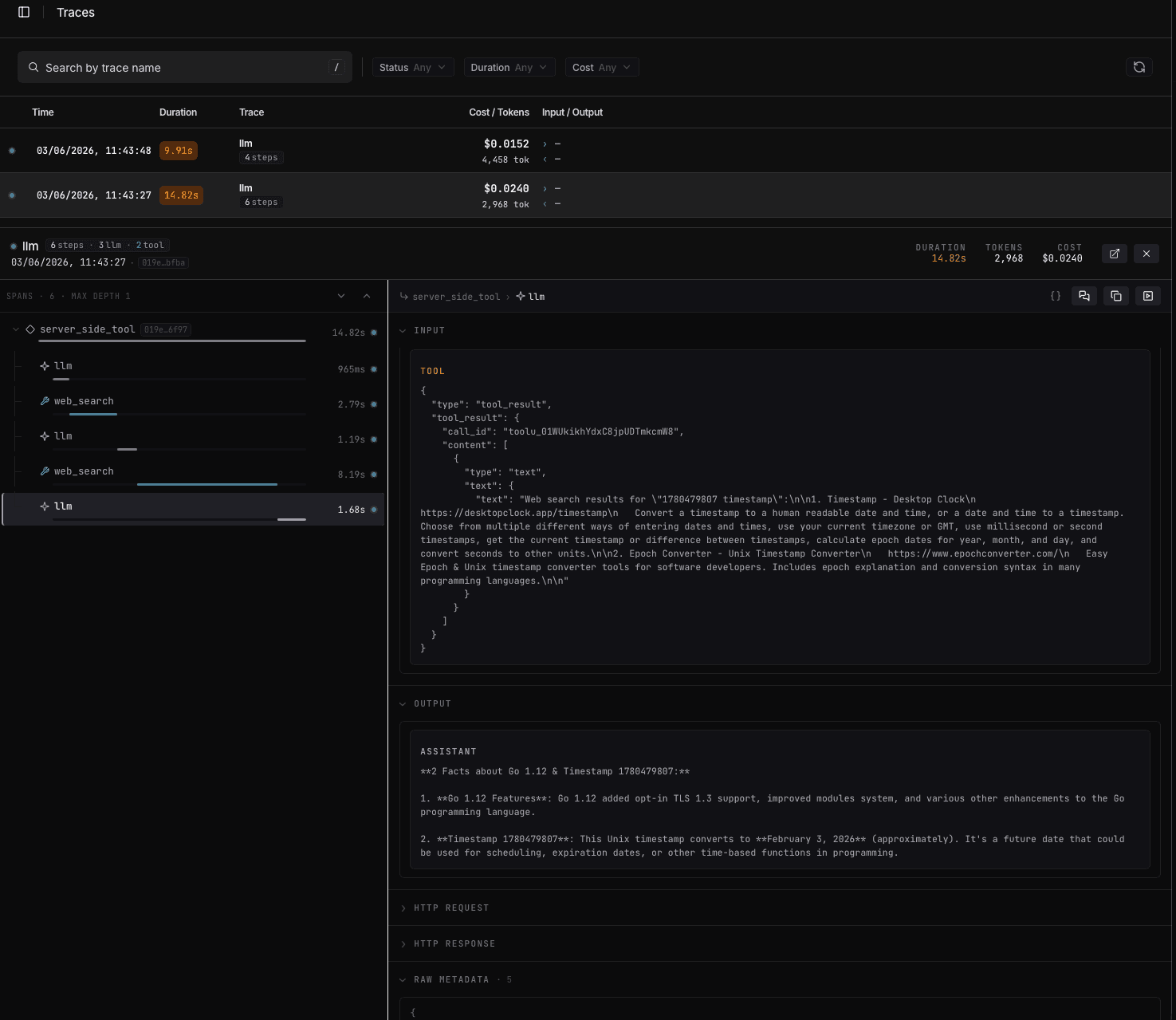The image size is (1176, 1020).
Task: Click status dot beside server_side_tool 14.82s
Action: click(x=374, y=333)
